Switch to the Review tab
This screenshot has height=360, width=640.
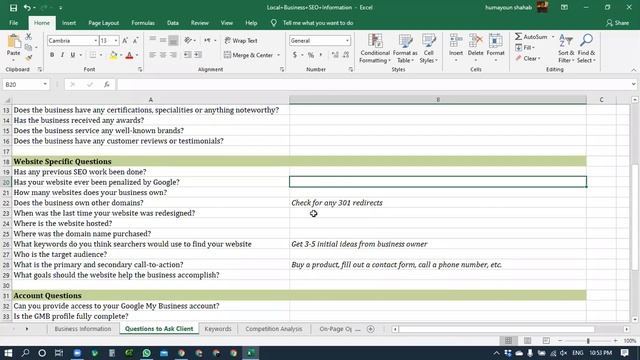click(200, 23)
